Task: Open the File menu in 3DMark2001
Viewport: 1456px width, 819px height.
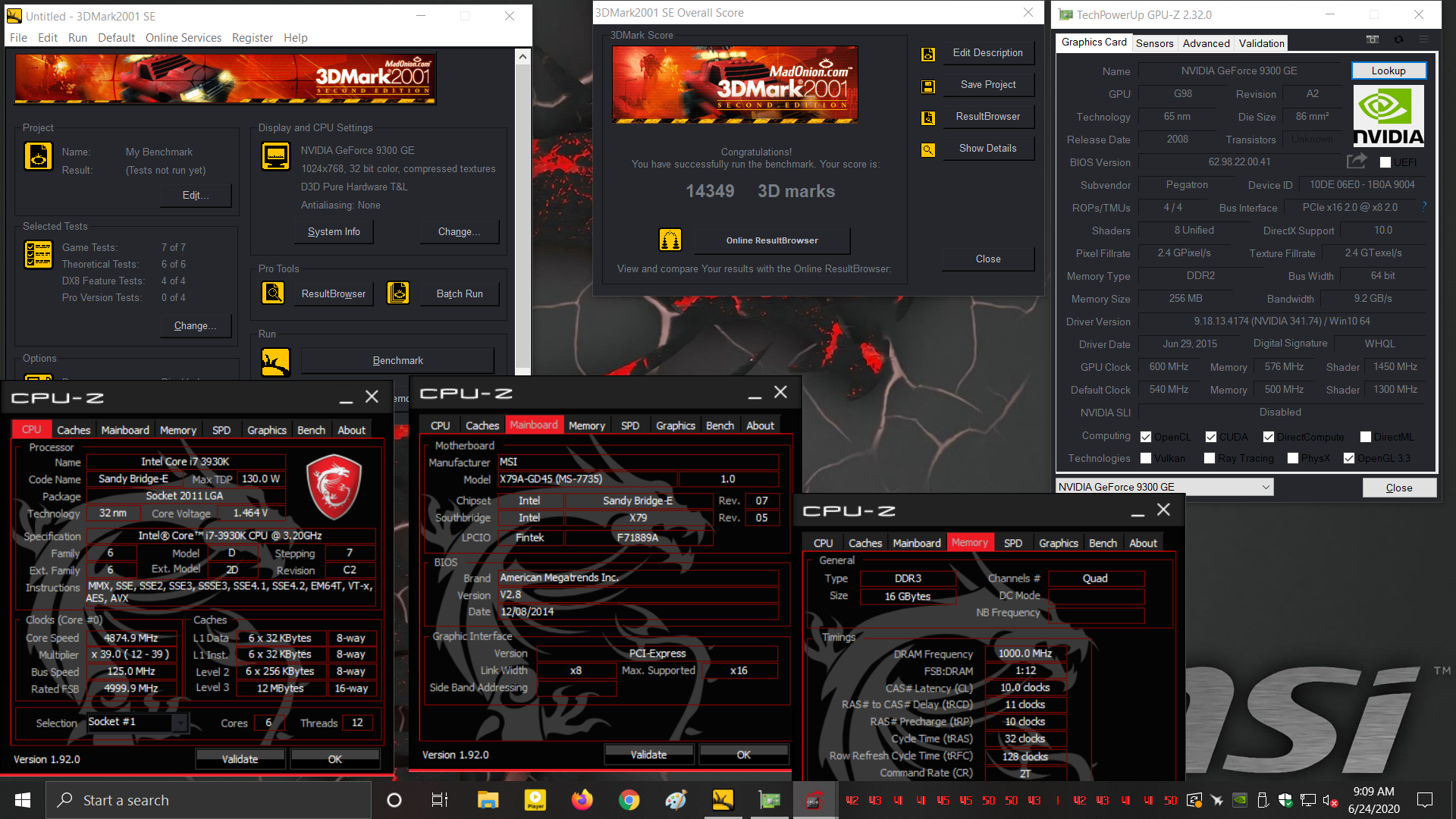Action: point(18,38)
